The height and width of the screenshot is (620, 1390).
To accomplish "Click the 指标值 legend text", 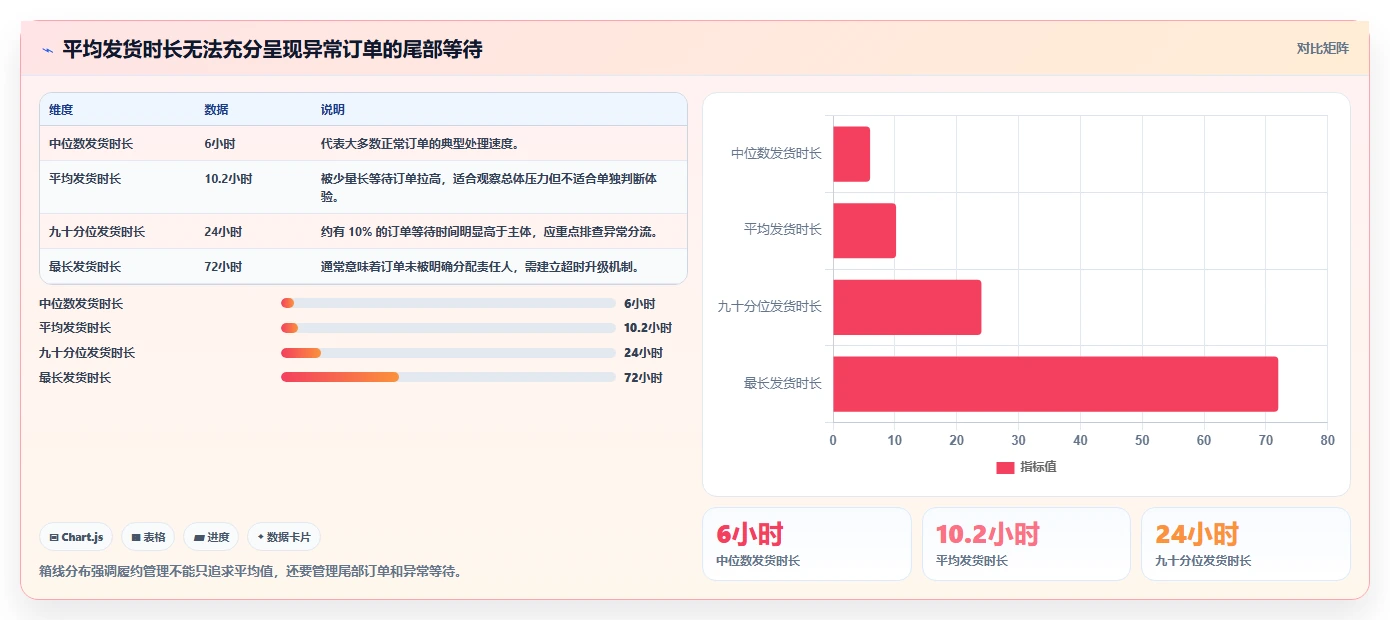I will click(1038, 467).
